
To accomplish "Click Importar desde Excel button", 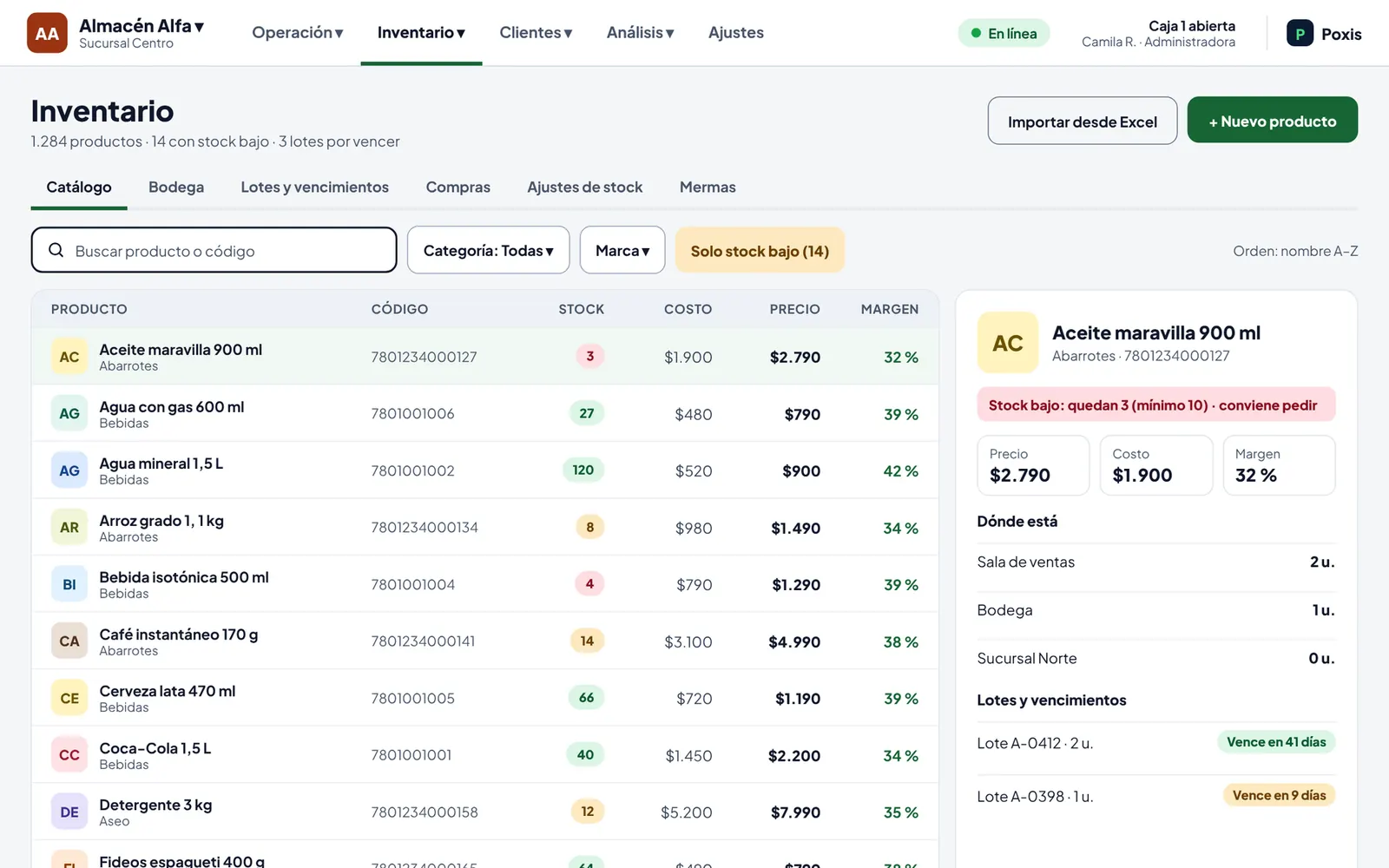I will 1083,121.
